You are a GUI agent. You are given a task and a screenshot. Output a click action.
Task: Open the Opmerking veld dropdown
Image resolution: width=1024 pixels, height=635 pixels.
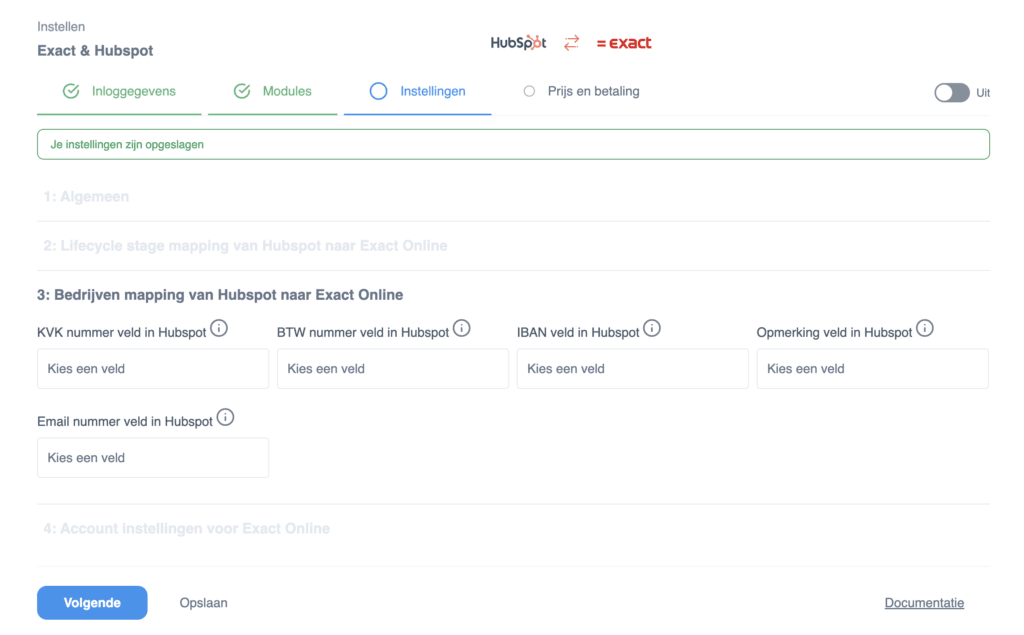pos(873,369)
